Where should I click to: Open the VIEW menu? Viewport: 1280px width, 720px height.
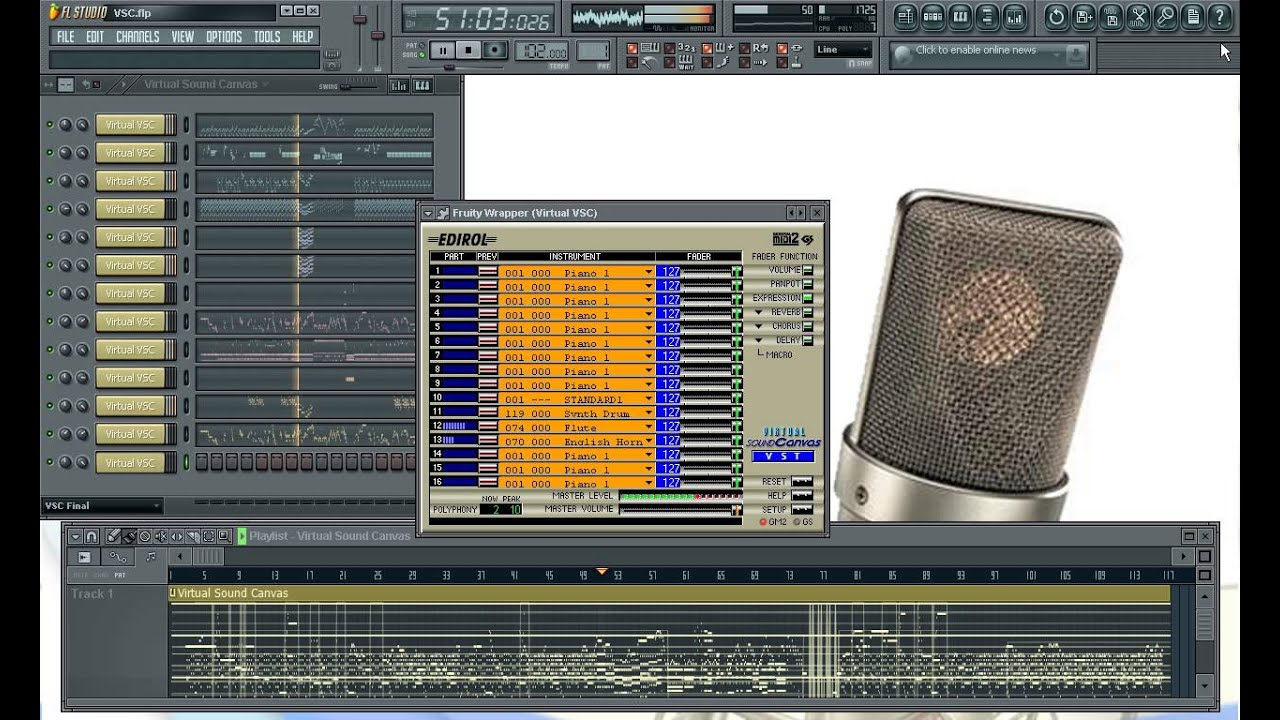point(182,37)
